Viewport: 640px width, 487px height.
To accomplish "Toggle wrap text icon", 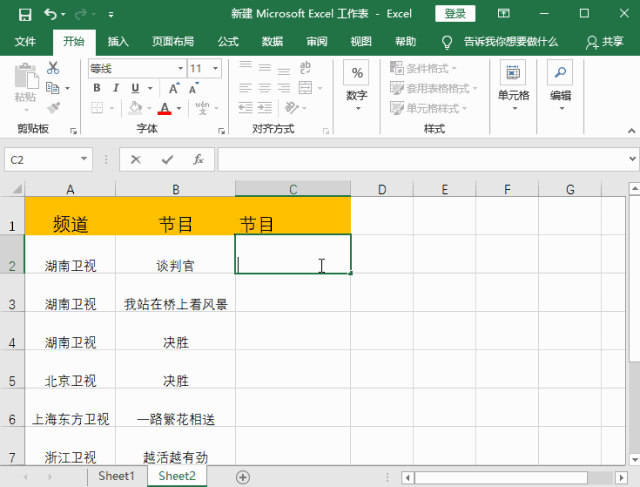I will [x=305, y=67].
